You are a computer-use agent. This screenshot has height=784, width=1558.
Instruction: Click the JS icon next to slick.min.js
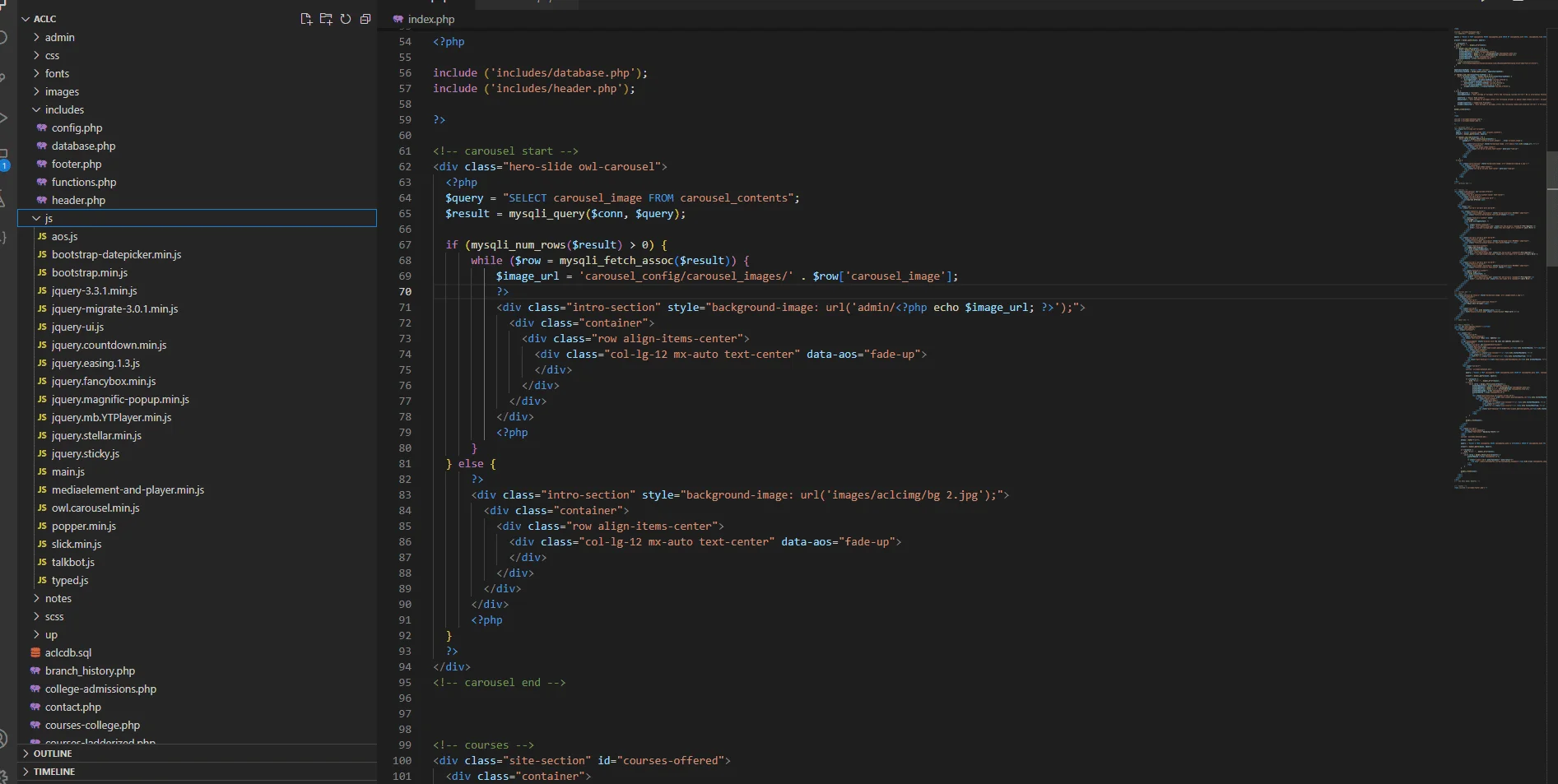42,544
